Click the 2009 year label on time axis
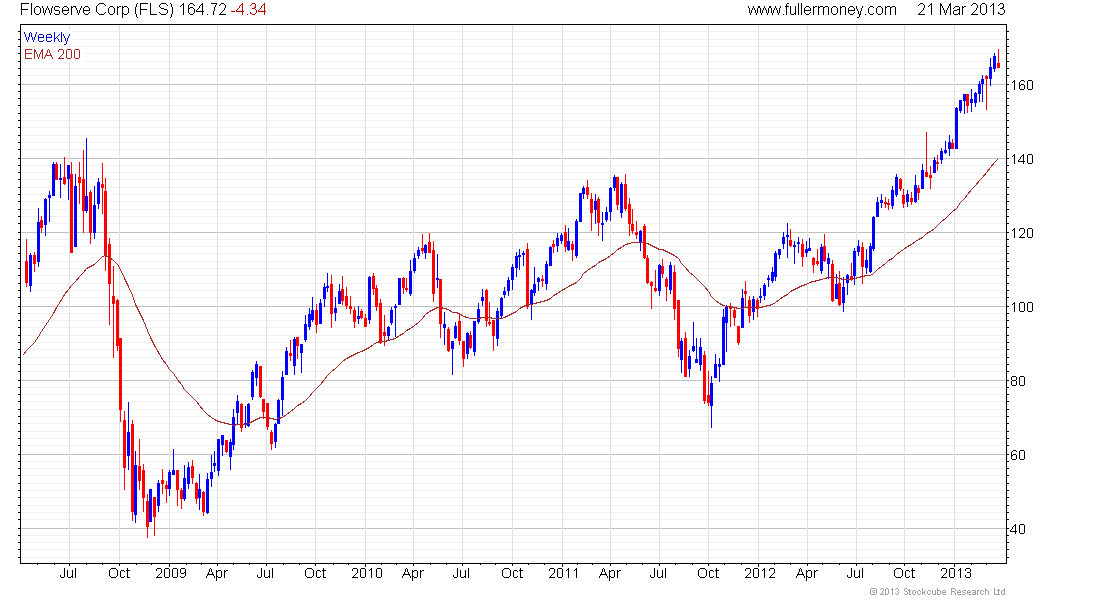 point(170,573)
